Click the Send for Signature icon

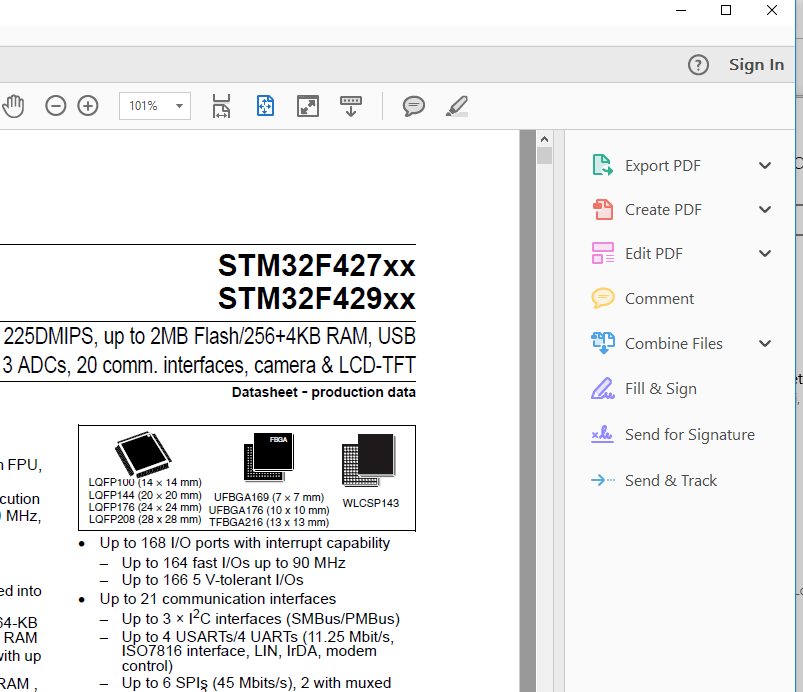[602, 434]
